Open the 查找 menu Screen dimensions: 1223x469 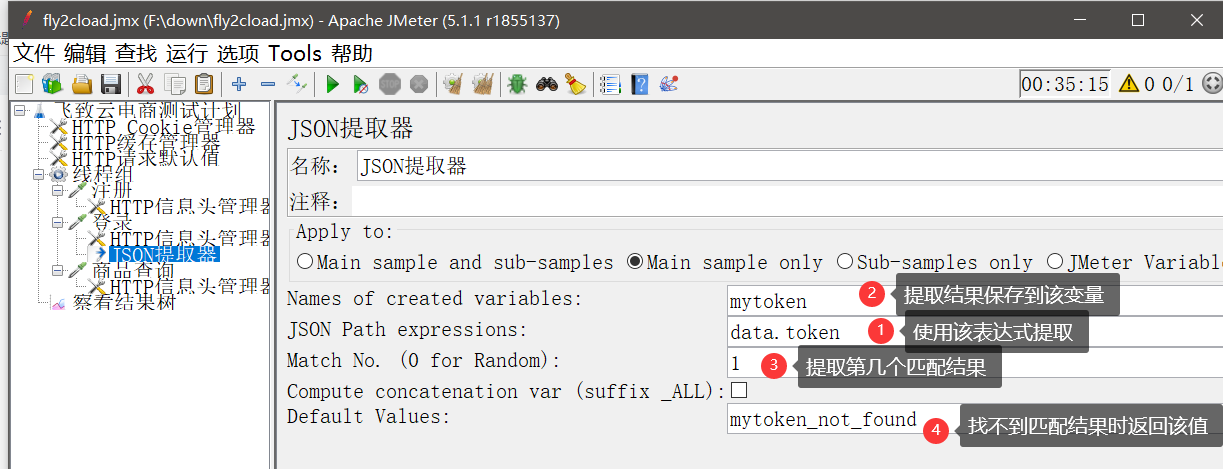pyautogui.click(x=136, y=53)
